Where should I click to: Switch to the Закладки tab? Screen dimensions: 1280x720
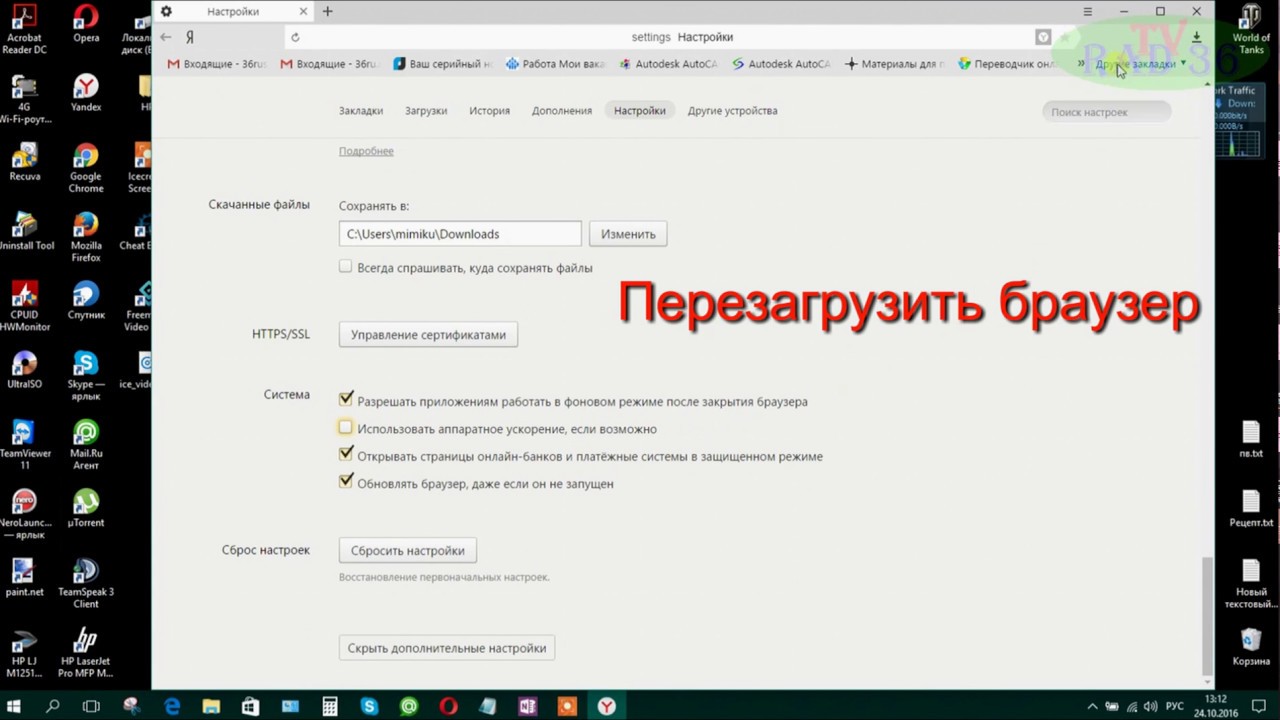361,111
